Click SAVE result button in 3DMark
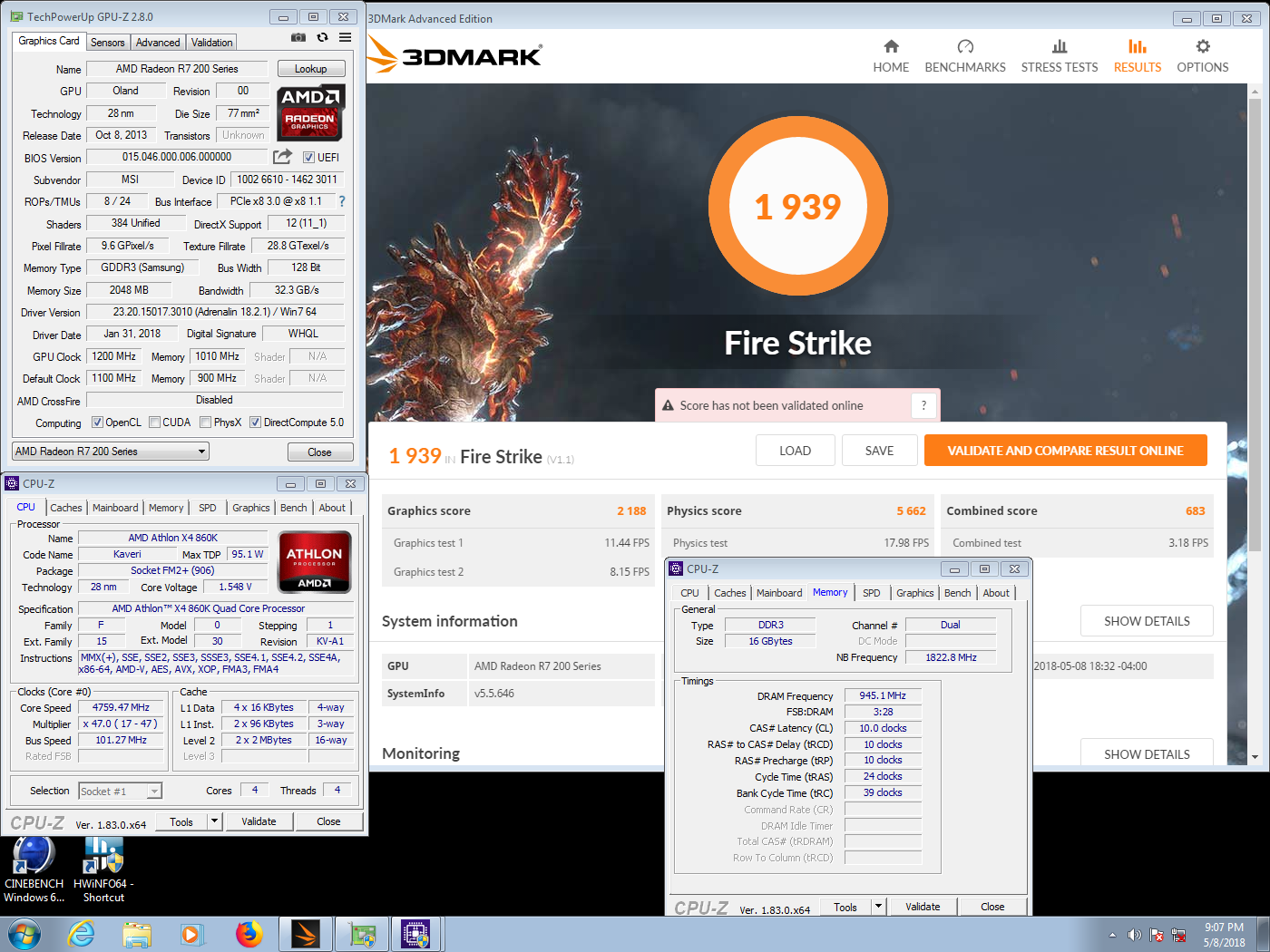The height and width of the screenshot is (952, 1270). point(879,451)
